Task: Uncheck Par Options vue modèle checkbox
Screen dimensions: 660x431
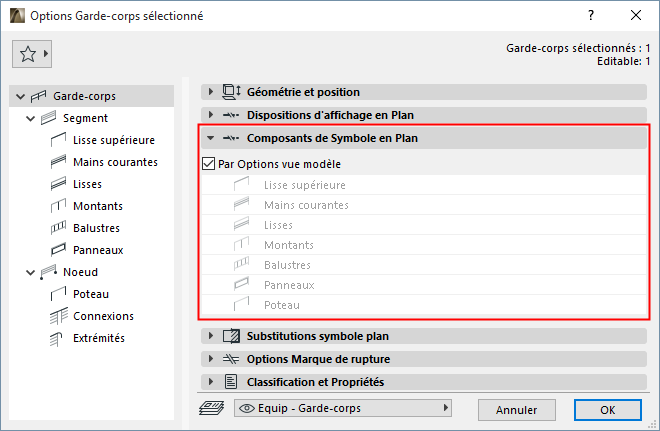Action: [x=209, y=164]
